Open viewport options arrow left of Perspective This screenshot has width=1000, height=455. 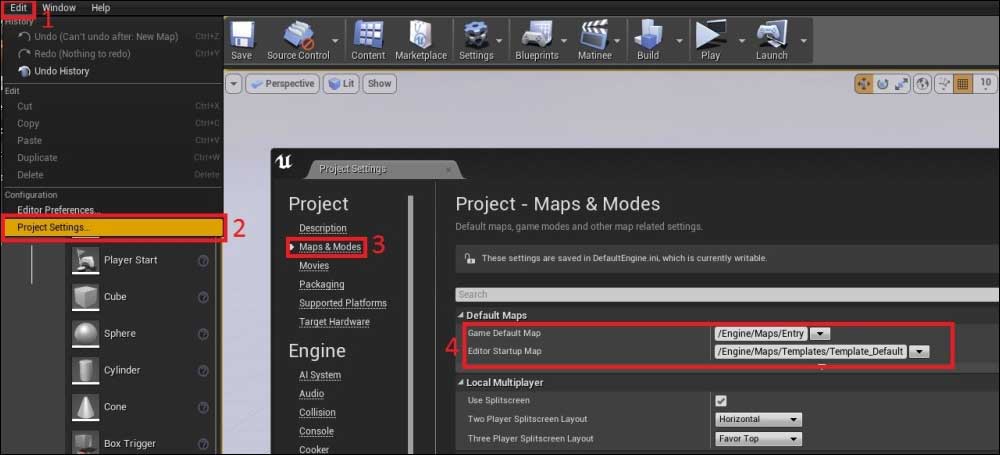(x=233, y=84)
